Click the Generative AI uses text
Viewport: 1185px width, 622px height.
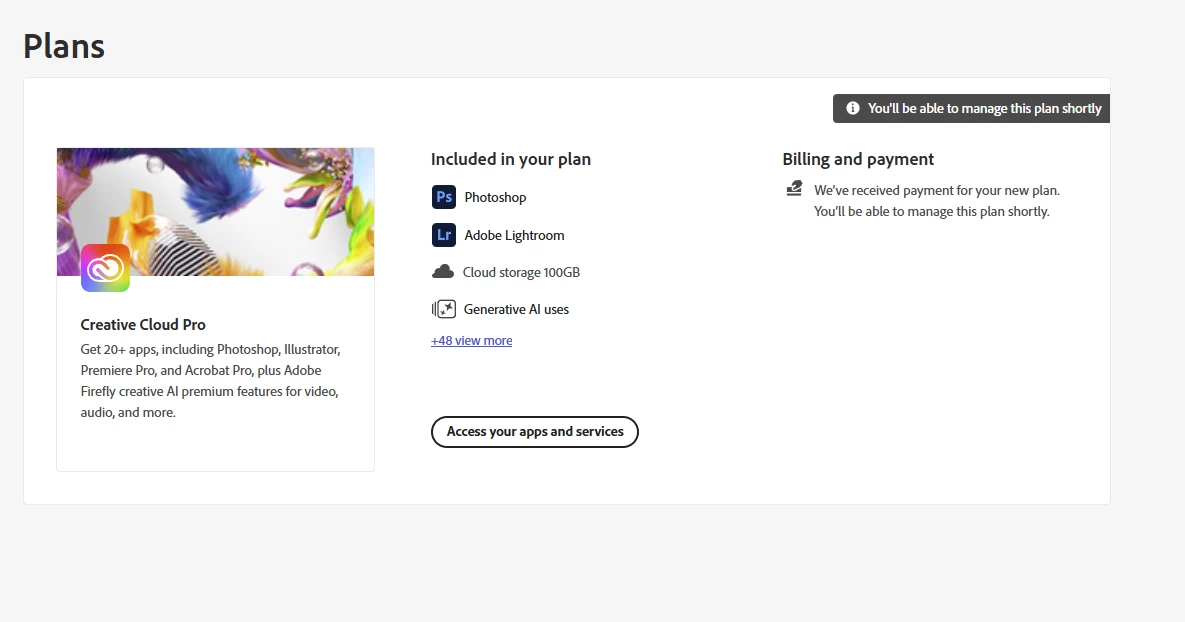516,309
